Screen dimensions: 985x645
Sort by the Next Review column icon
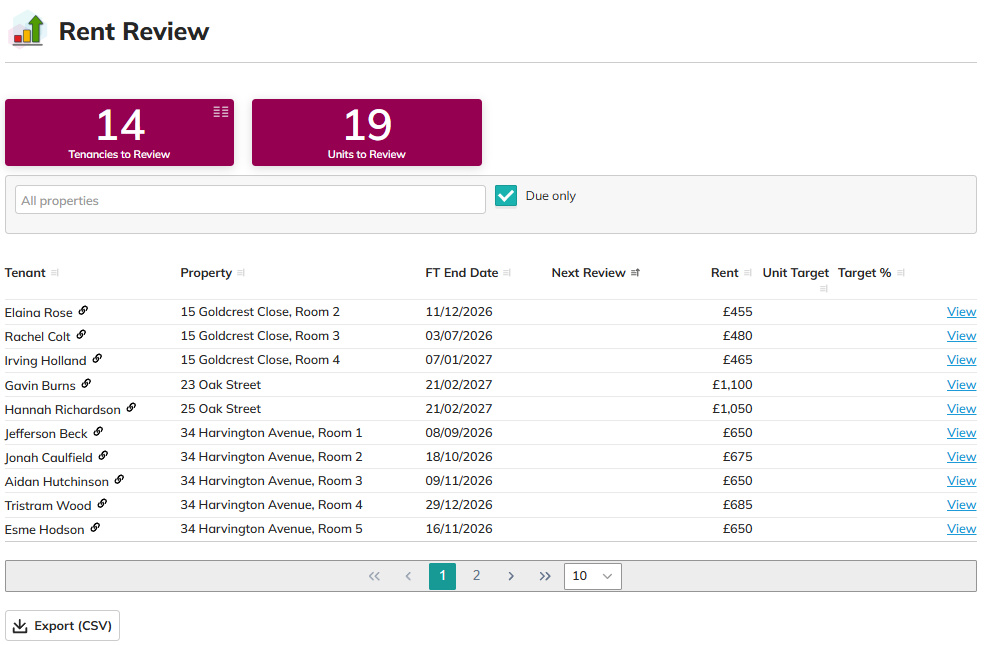[635, 273]
